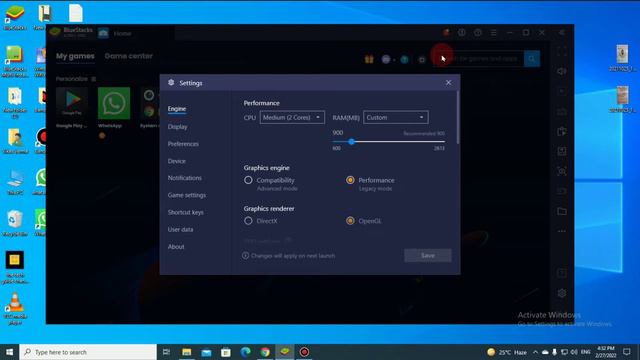Select DirectX graphics renderer
The image size is (640, 360).
248,221
